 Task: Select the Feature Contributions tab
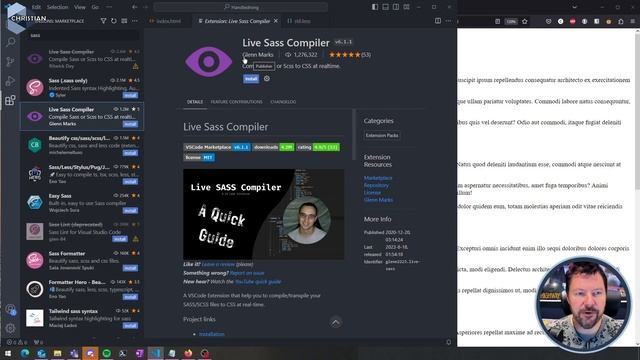point(236,102)
